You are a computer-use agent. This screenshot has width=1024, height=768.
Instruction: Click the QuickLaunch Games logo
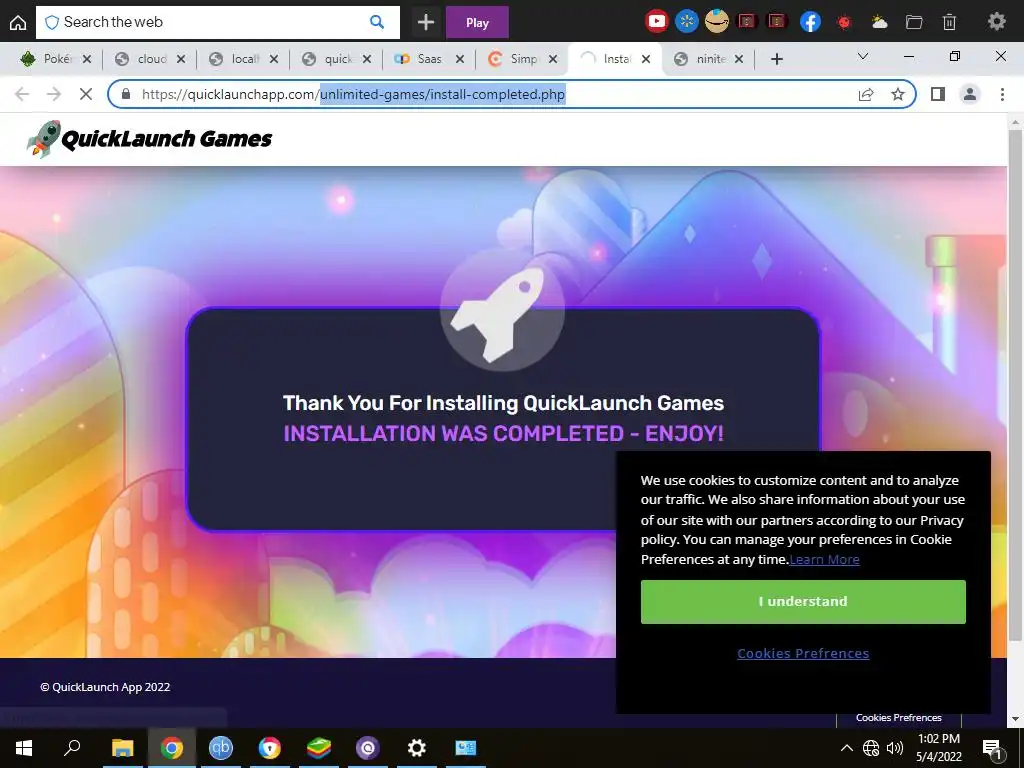point(150,138)
